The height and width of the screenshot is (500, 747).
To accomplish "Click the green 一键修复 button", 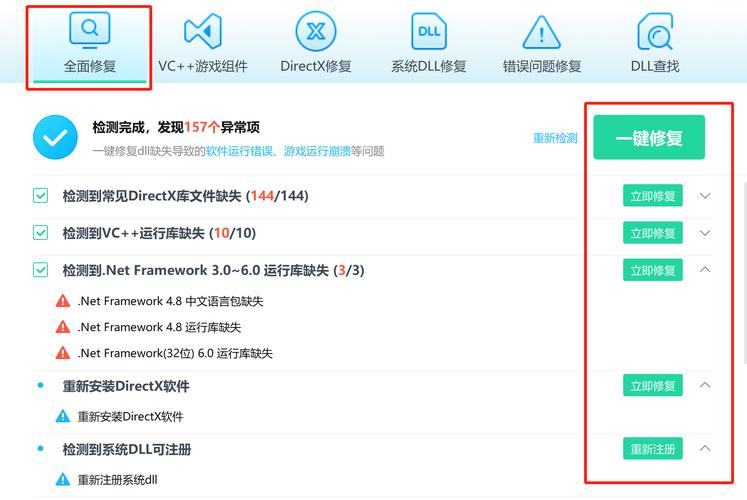I will click(x=649, y=137).
